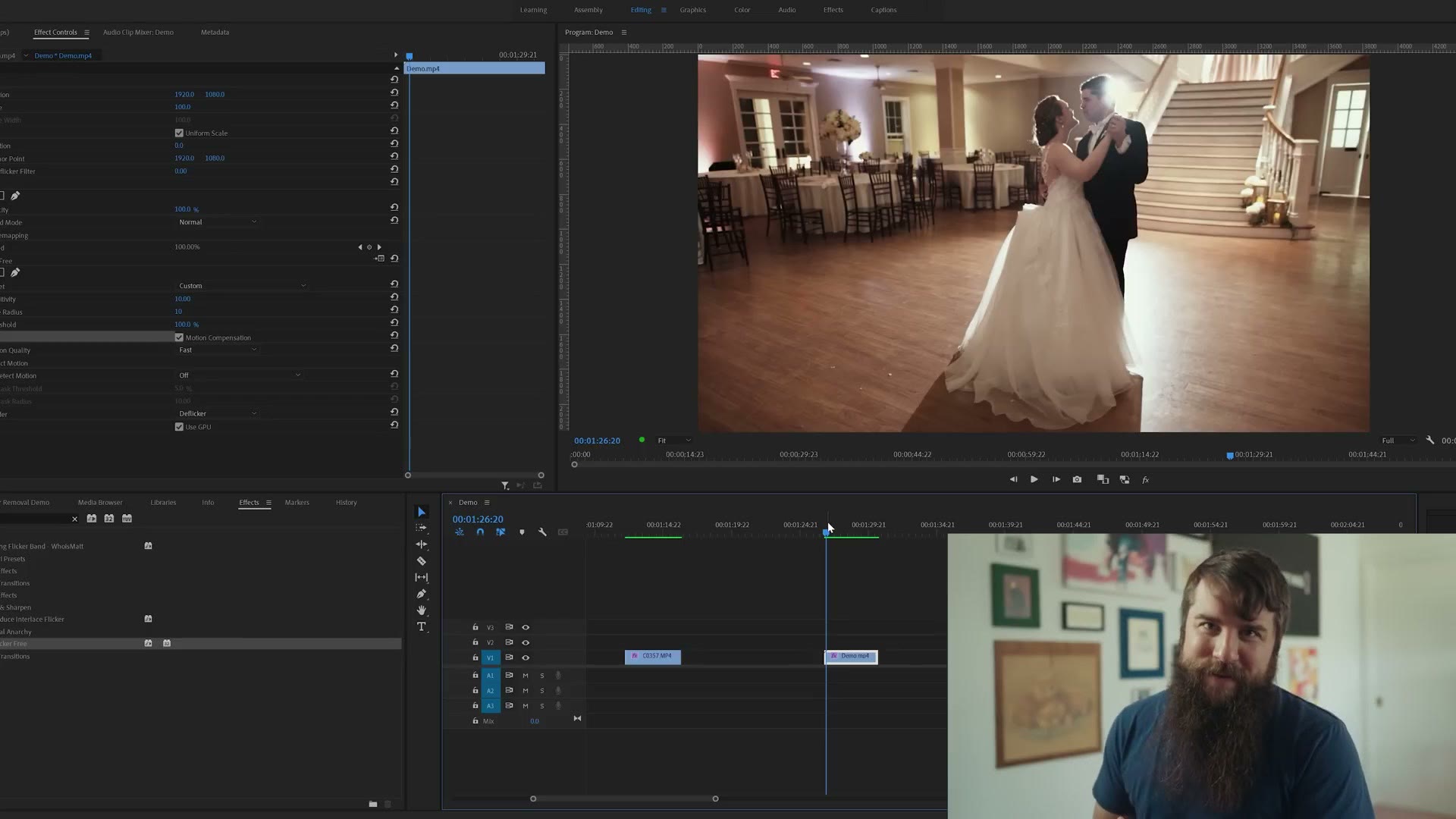Solo audio track A2
This screenshot has height=819, width=1456.
pos(542,691)
